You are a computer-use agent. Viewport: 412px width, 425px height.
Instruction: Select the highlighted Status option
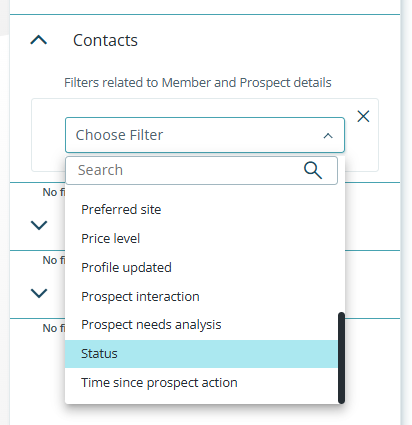point(201,354)
